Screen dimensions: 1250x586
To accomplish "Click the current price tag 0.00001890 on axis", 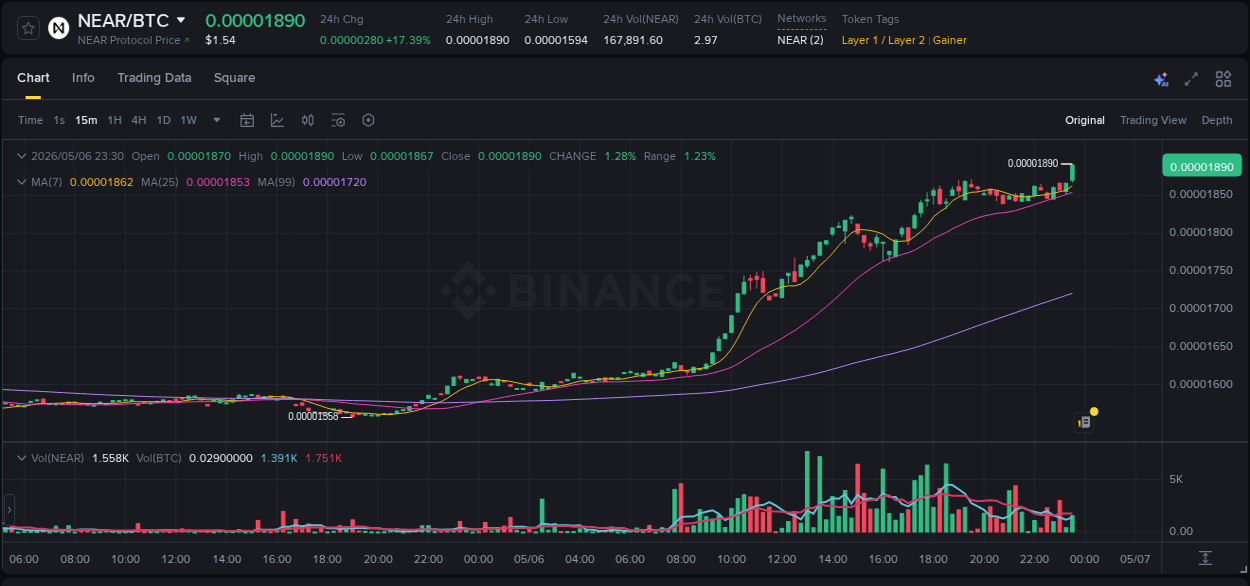I will (x=1202, y=167).
